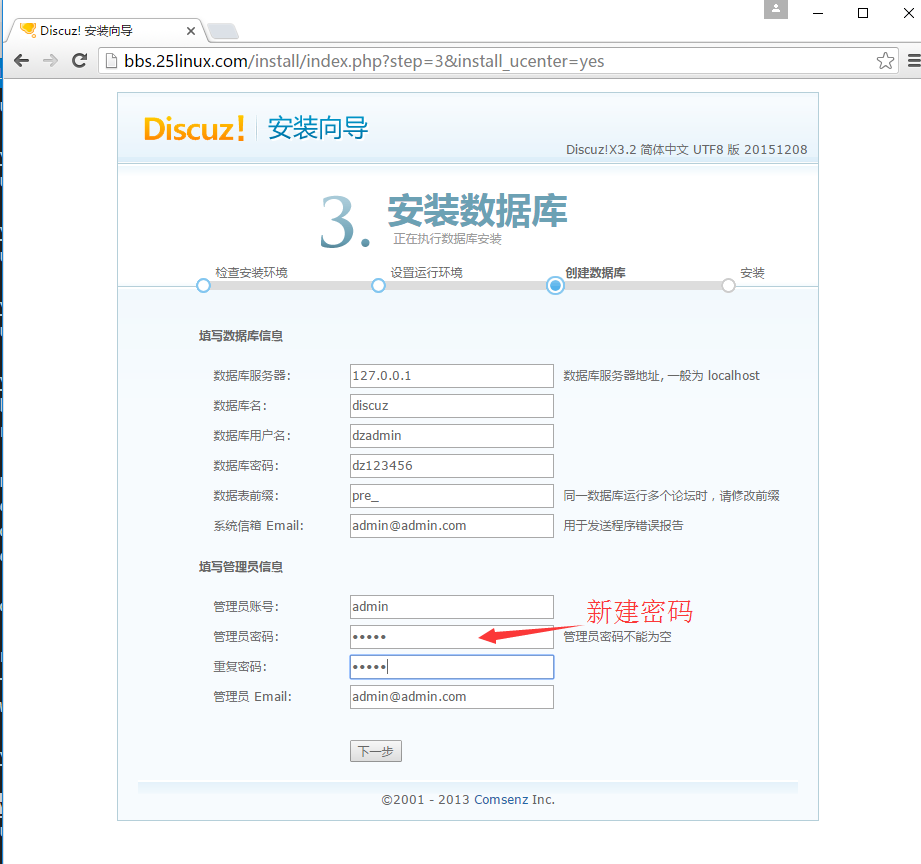Close the Discuz! 安装向导 tab
The height and width of the screenshot is (864, 921).
click(191, 31)
